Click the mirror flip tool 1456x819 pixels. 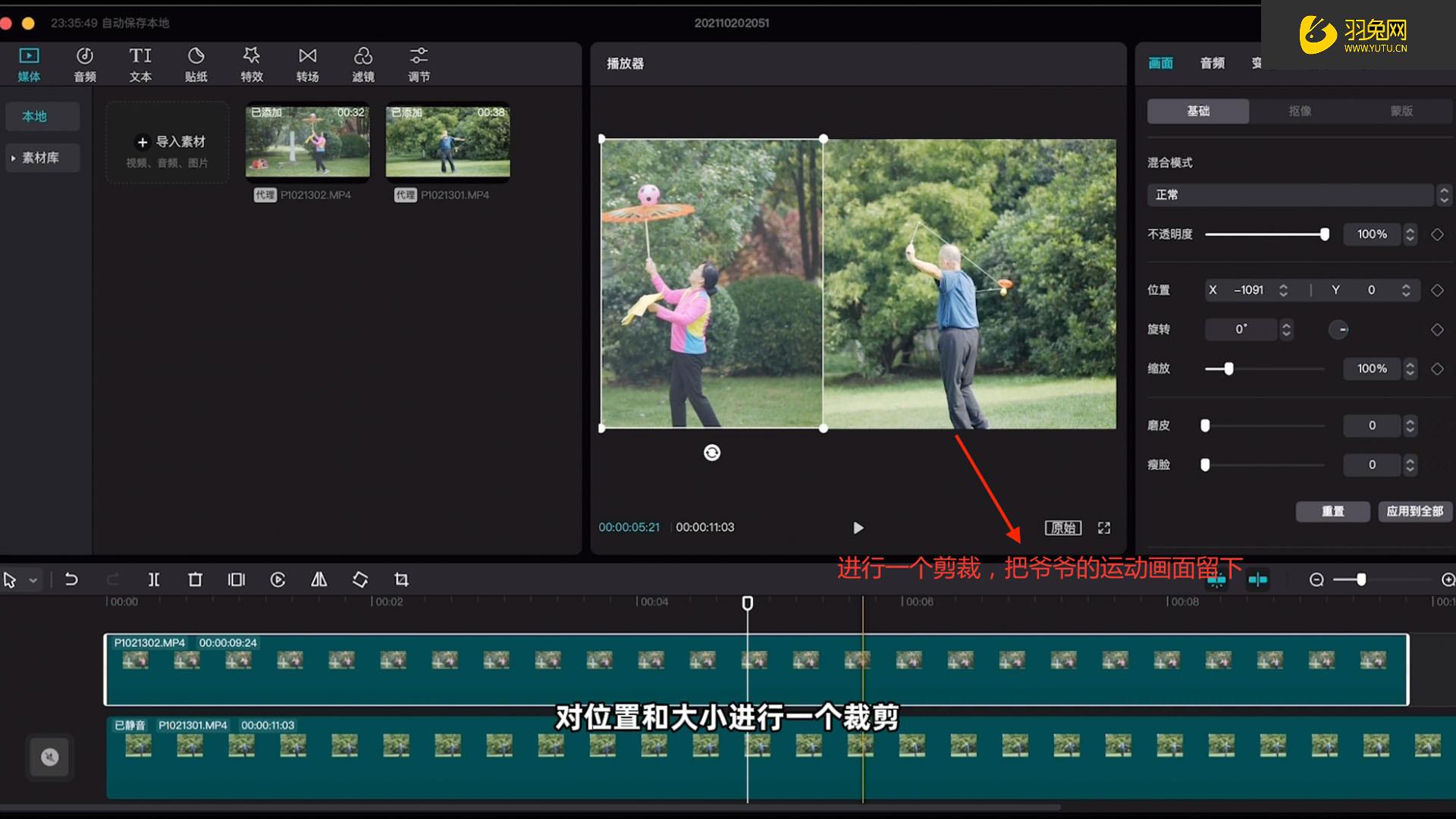tap(319, 580)
